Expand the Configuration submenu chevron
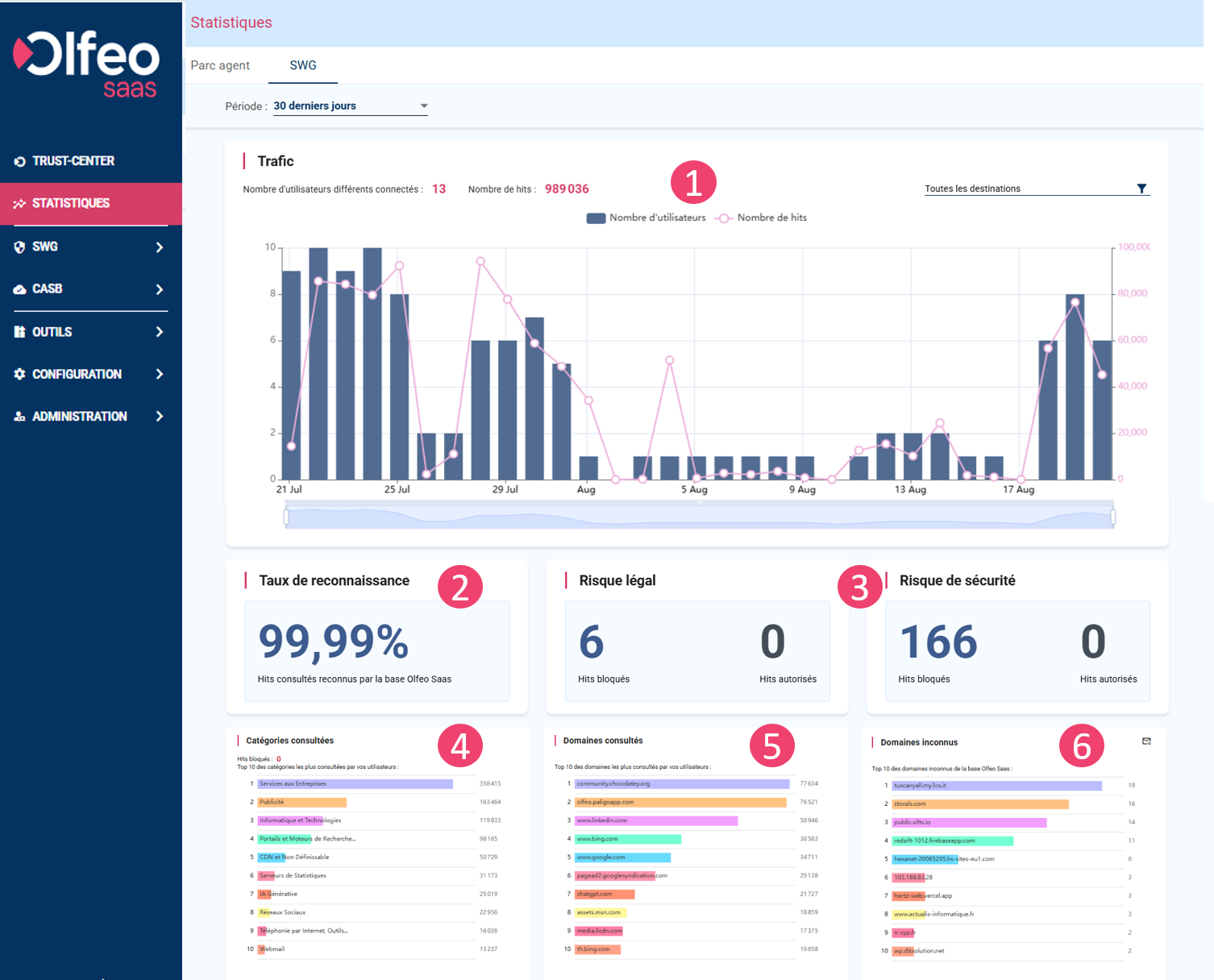This screenshot has width=1214, height=980. click(x=159, y=375)
